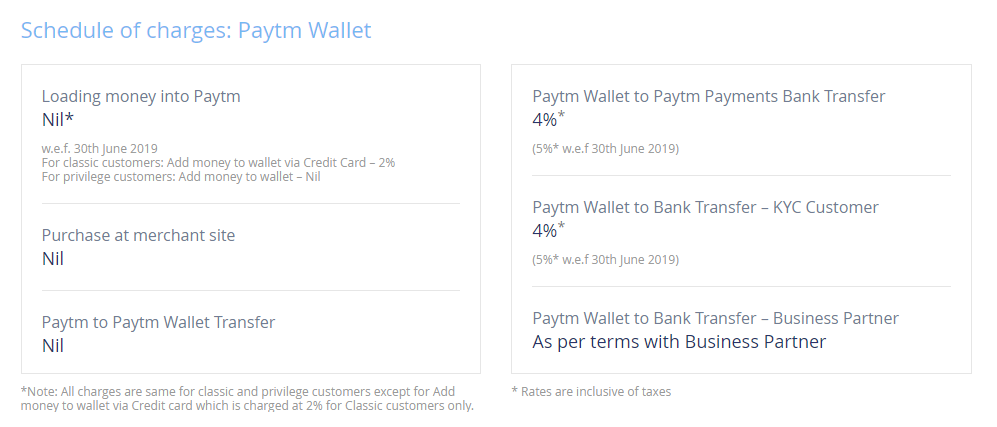Click "As per terms with Business Partner" text
Viewport: 997px width, 427px height.
tap(679, 342)
